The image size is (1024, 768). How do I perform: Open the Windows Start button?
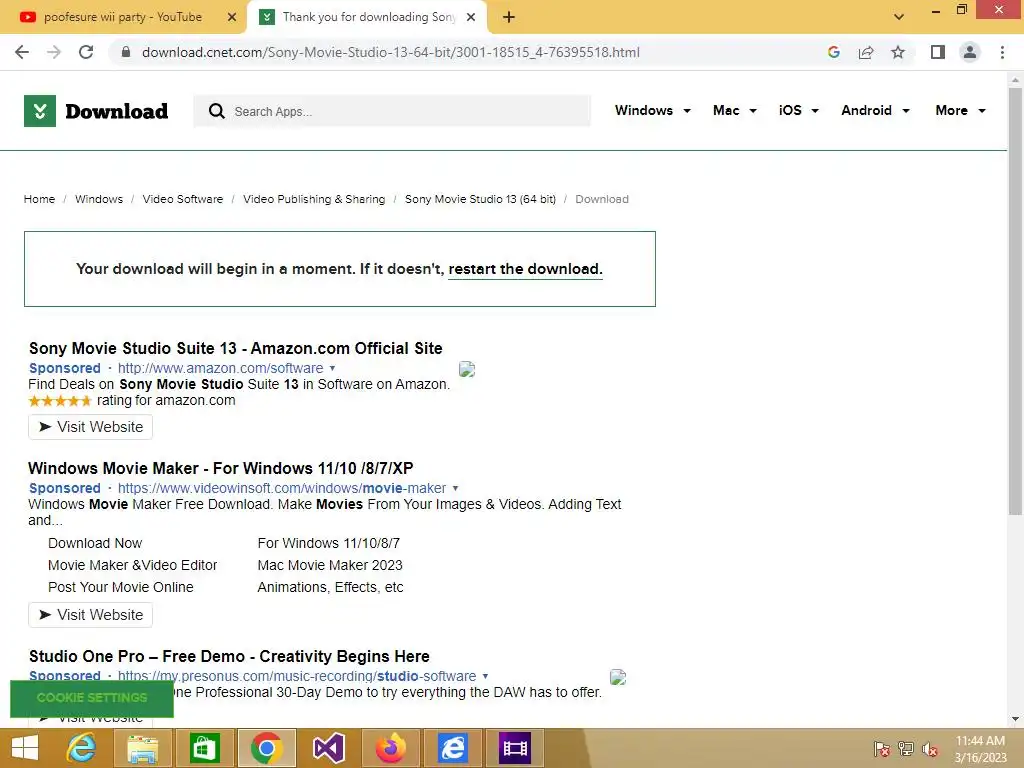click(x=25, y=748)
